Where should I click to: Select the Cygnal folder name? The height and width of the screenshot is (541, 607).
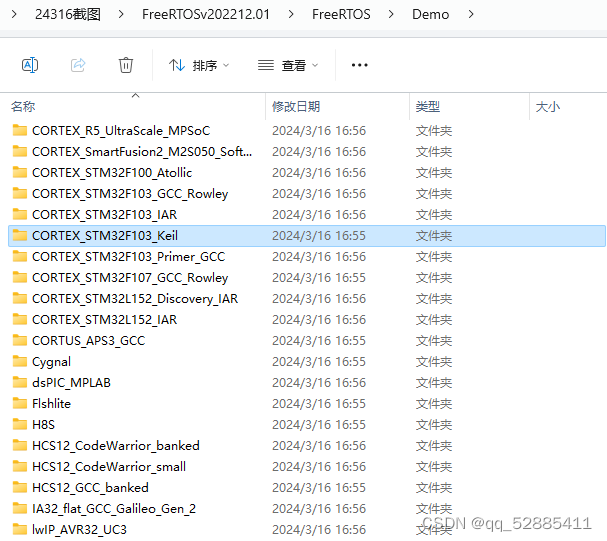click(51, 361)
